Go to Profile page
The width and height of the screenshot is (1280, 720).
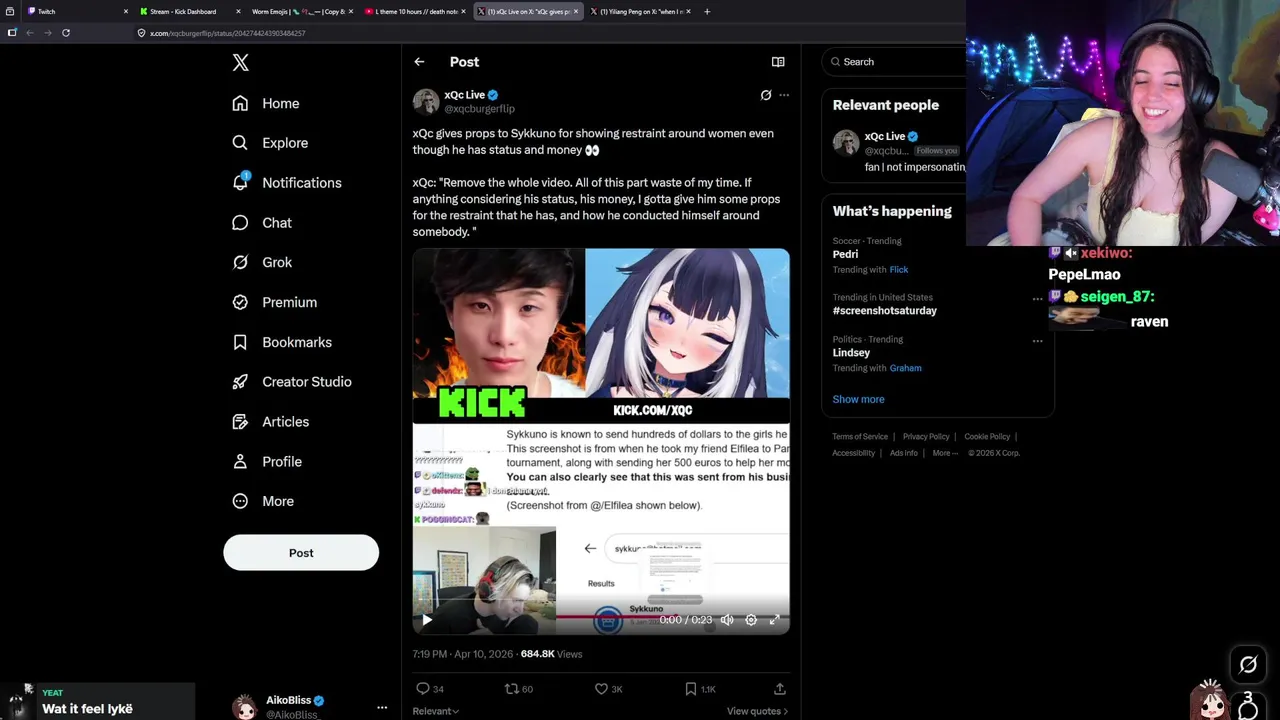(x=266, y=462)
